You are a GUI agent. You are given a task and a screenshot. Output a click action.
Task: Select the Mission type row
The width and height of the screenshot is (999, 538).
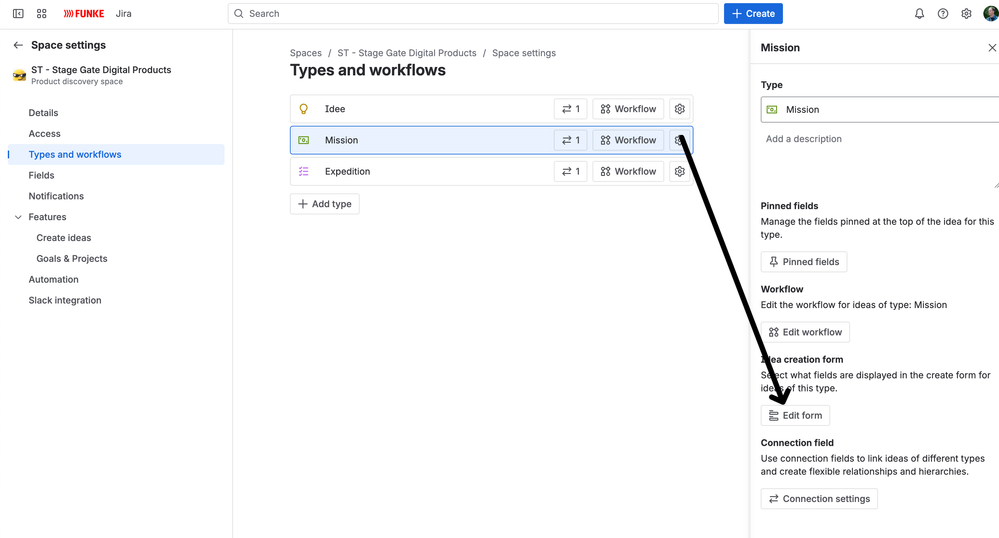click(491, 140)
